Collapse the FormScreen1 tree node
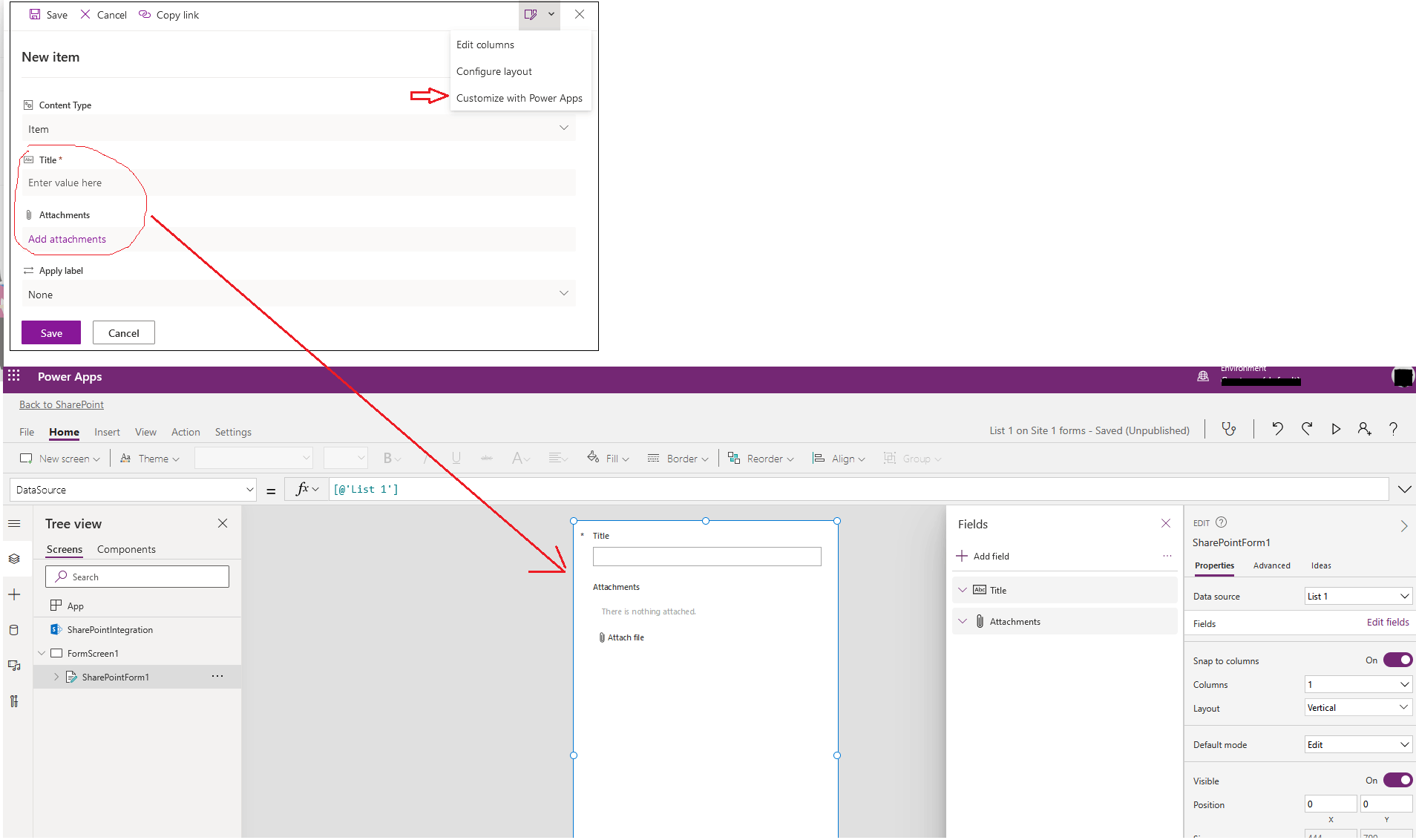 tap(42, 653)
